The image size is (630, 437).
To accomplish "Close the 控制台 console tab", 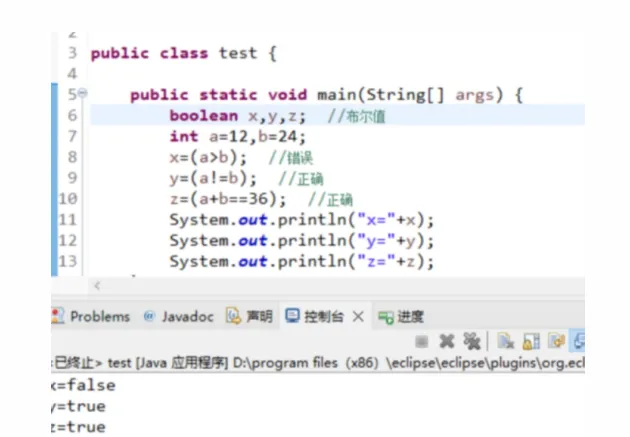I will tap(358, 317).
